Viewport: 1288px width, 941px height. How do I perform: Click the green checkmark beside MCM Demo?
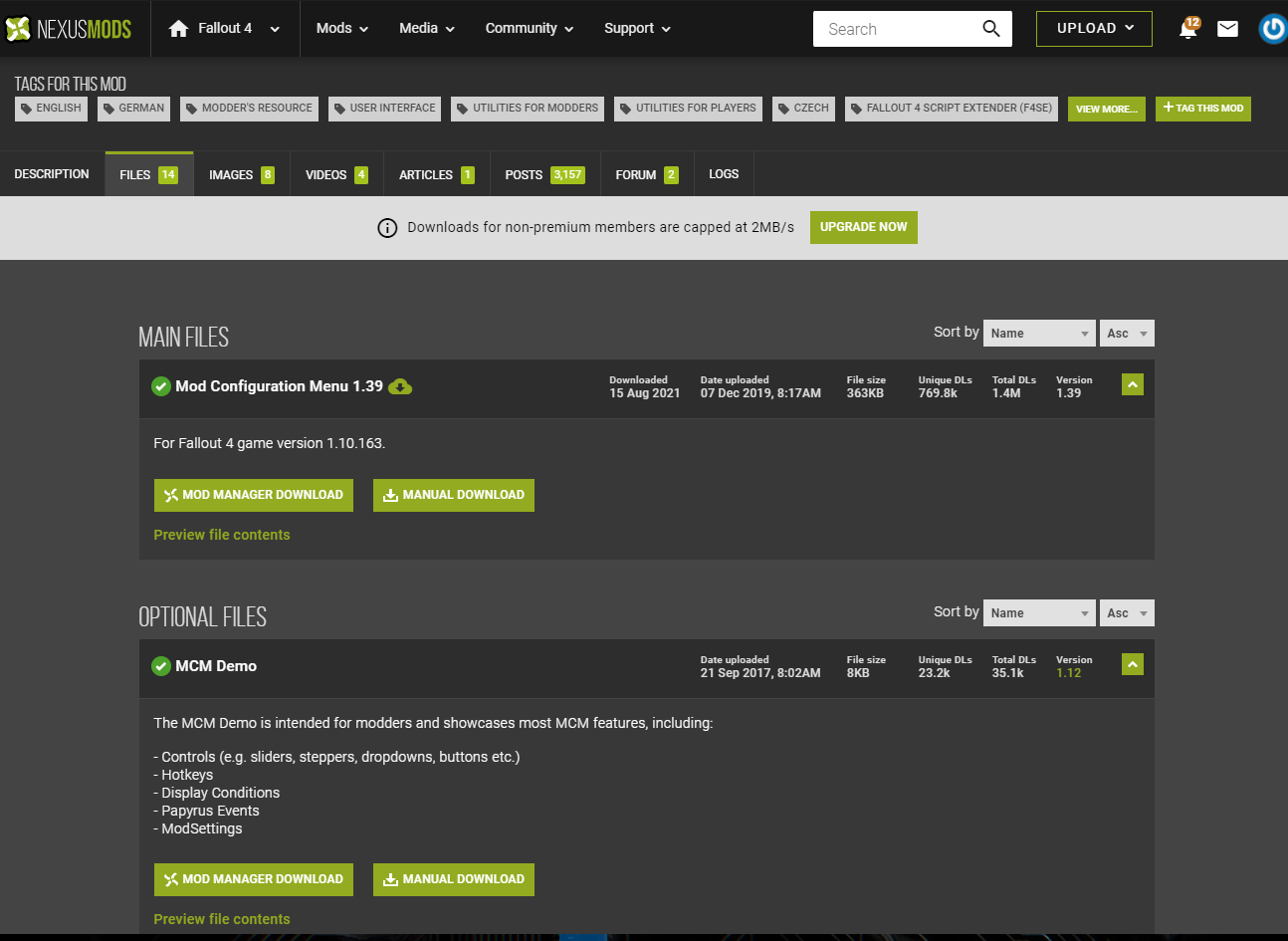point(161,666)
